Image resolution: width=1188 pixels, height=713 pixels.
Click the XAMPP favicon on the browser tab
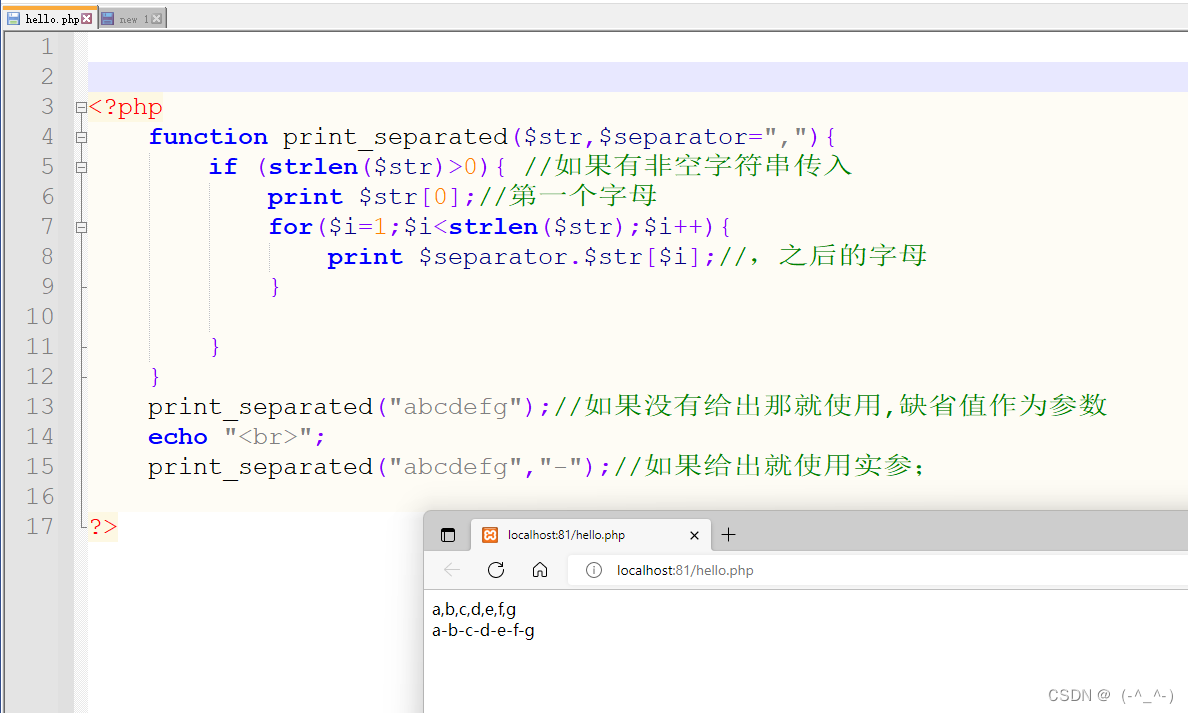click(490, 535)
